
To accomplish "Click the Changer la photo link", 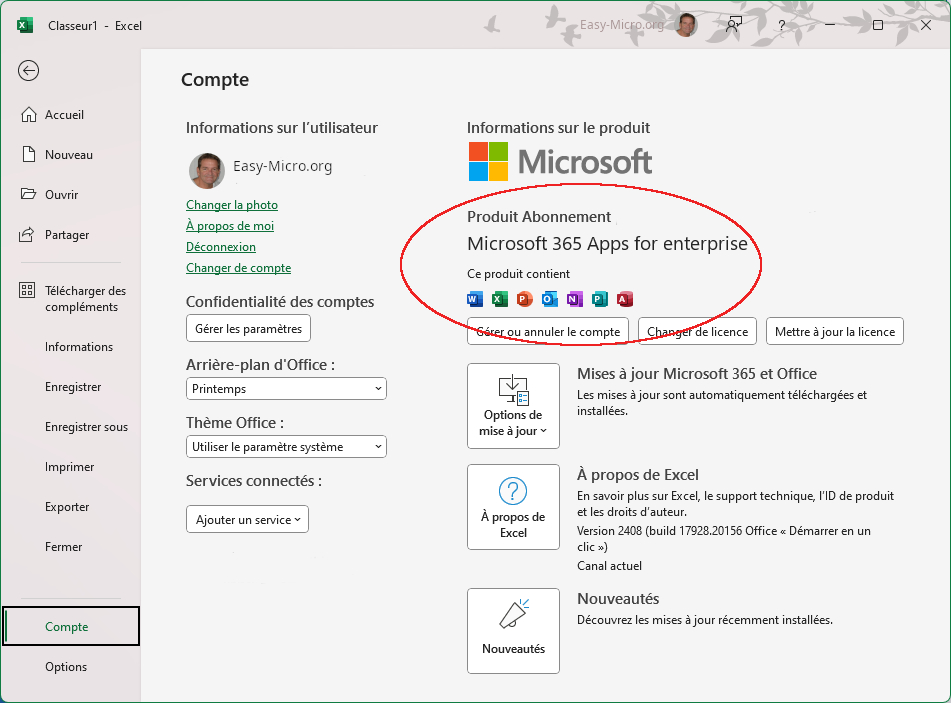I will 232,205.
